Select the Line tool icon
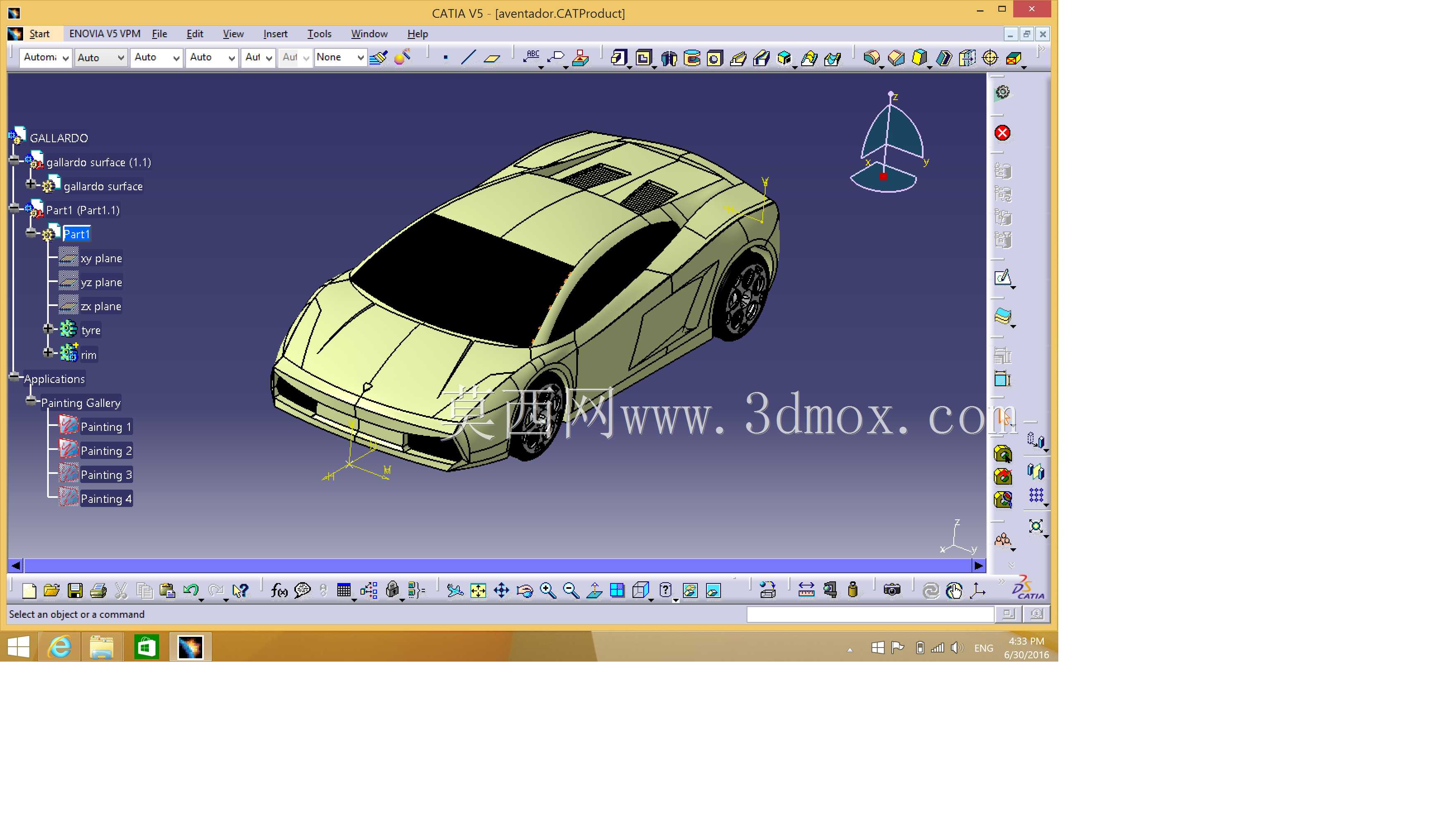Image resolution: width=1456 pixels, height=827 pixels. pos(468,57)
